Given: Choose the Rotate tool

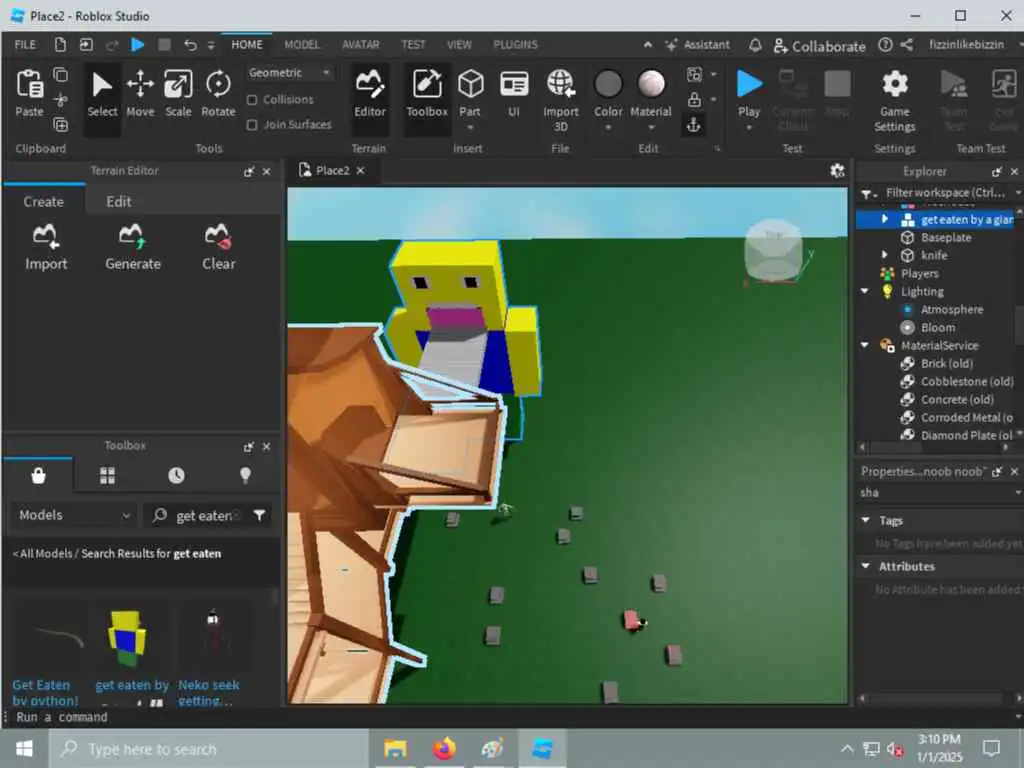Looking at the screenshot, I should click(x=218, y=95).
